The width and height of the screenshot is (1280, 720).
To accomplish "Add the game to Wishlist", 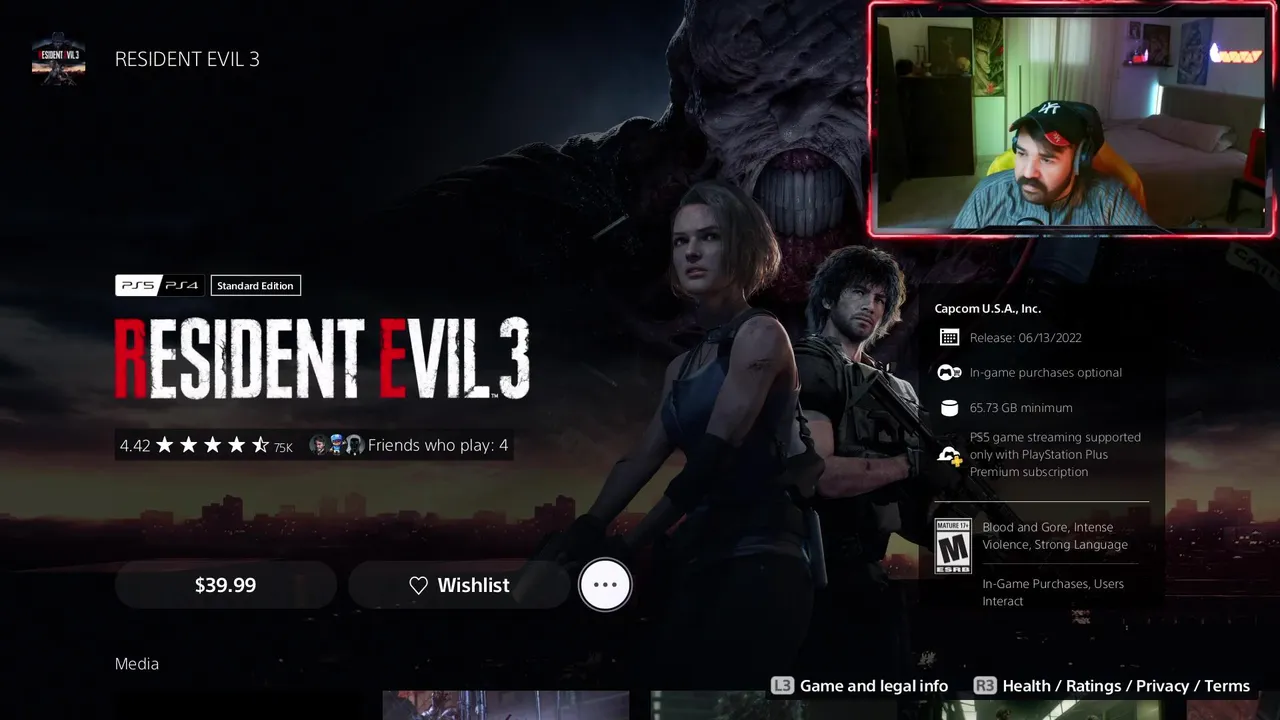I will pyautogui.click(x=459, y=585).
